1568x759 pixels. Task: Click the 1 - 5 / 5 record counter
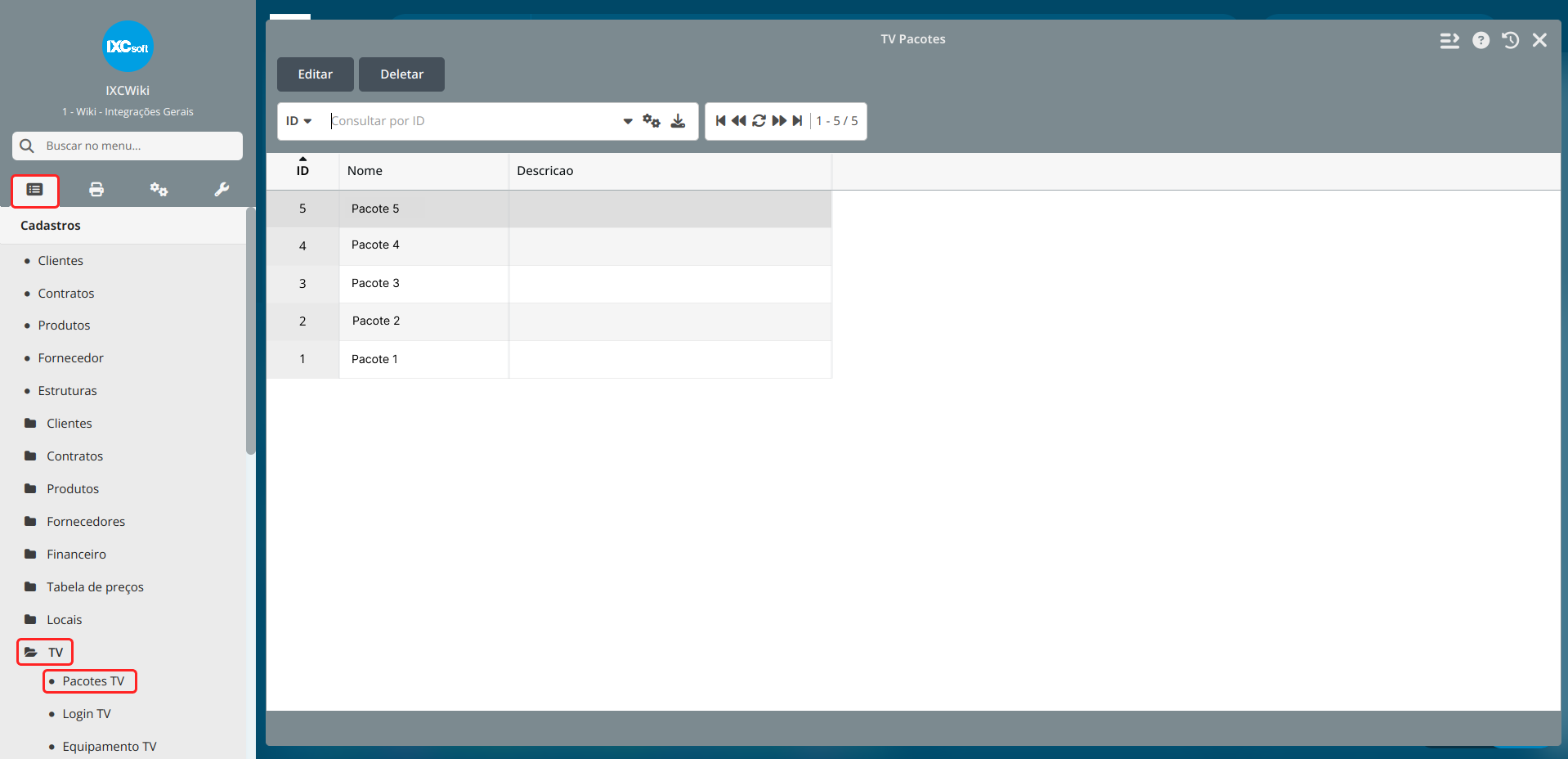(837, 121)
